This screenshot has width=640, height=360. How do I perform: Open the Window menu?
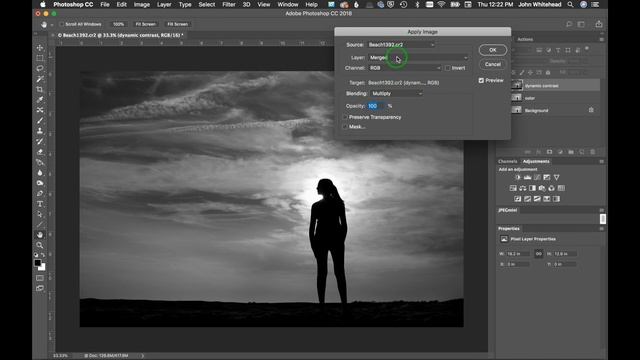point(288,4)
